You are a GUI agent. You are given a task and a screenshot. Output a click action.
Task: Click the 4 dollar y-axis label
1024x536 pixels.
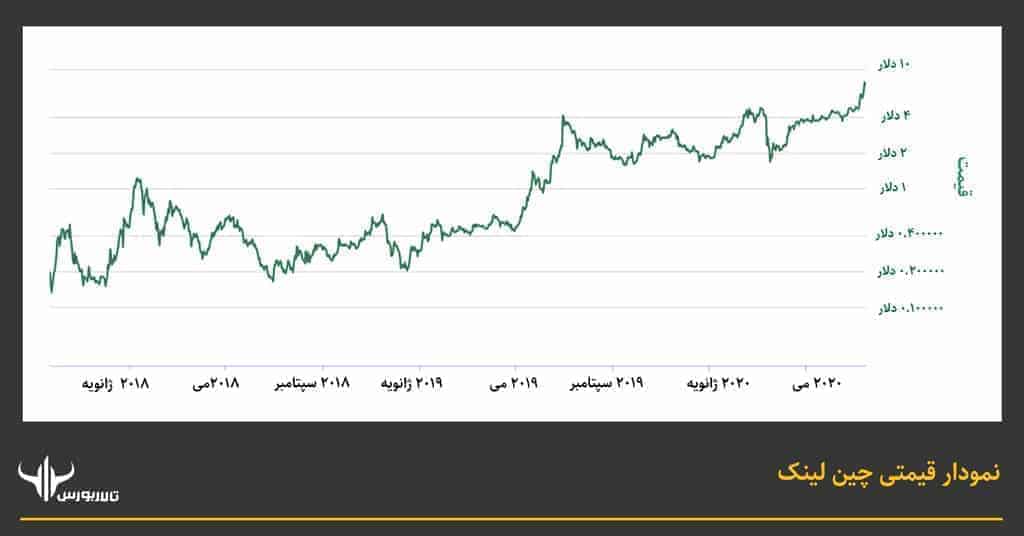(895, 116)
